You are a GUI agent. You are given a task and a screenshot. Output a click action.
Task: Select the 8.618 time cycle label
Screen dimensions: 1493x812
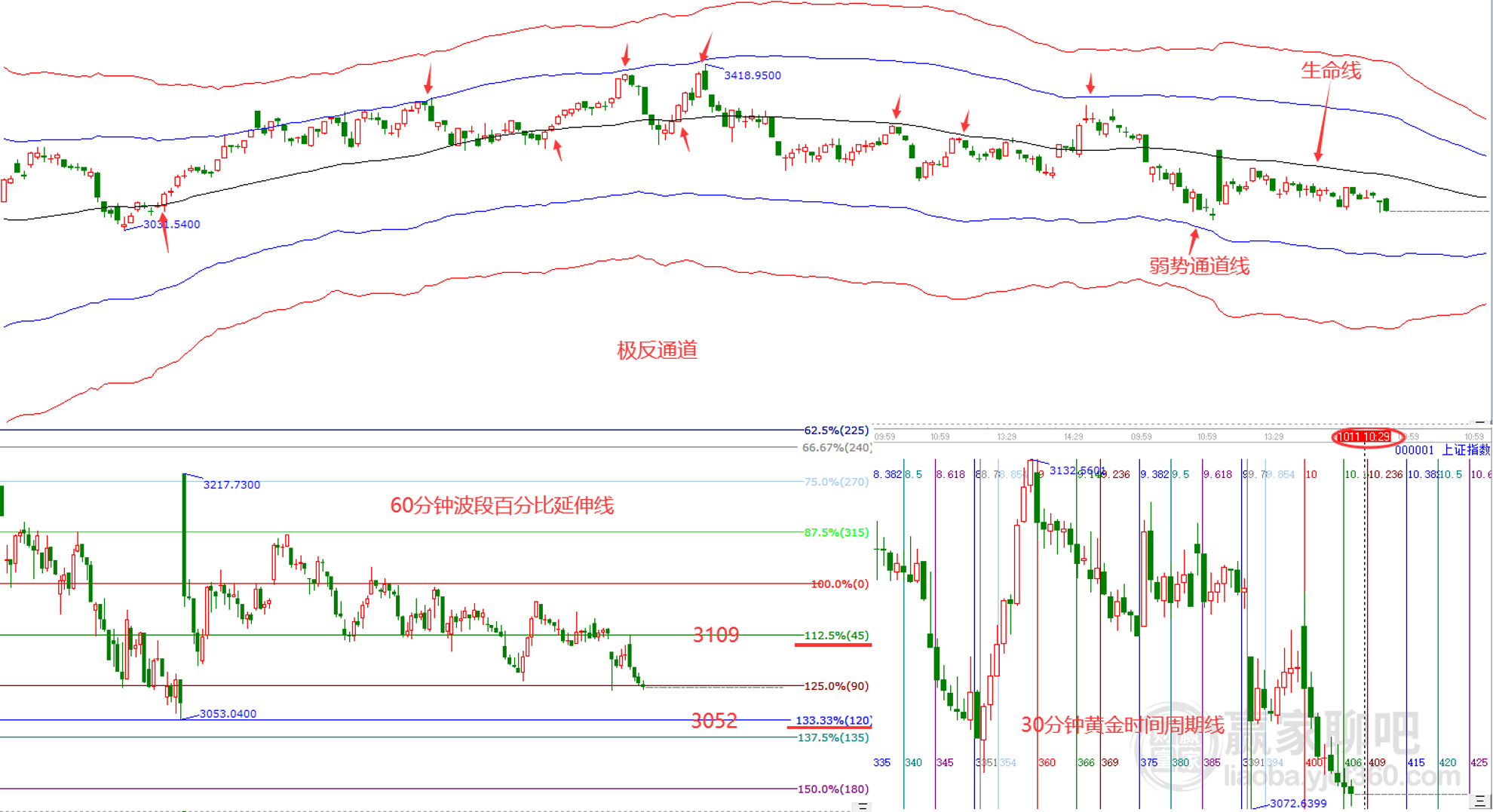click(x=950, y=474)
